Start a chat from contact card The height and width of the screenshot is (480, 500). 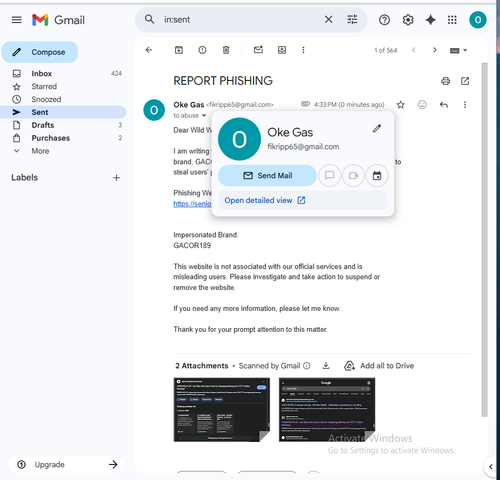point(329,176)
